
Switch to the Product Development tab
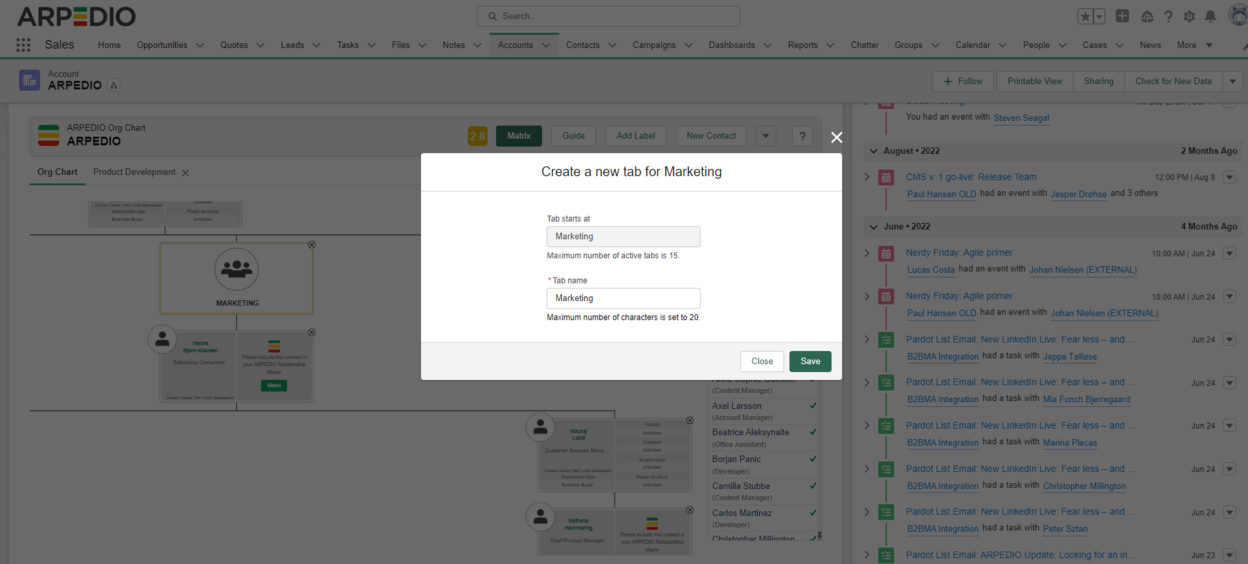tap(134, 172)
